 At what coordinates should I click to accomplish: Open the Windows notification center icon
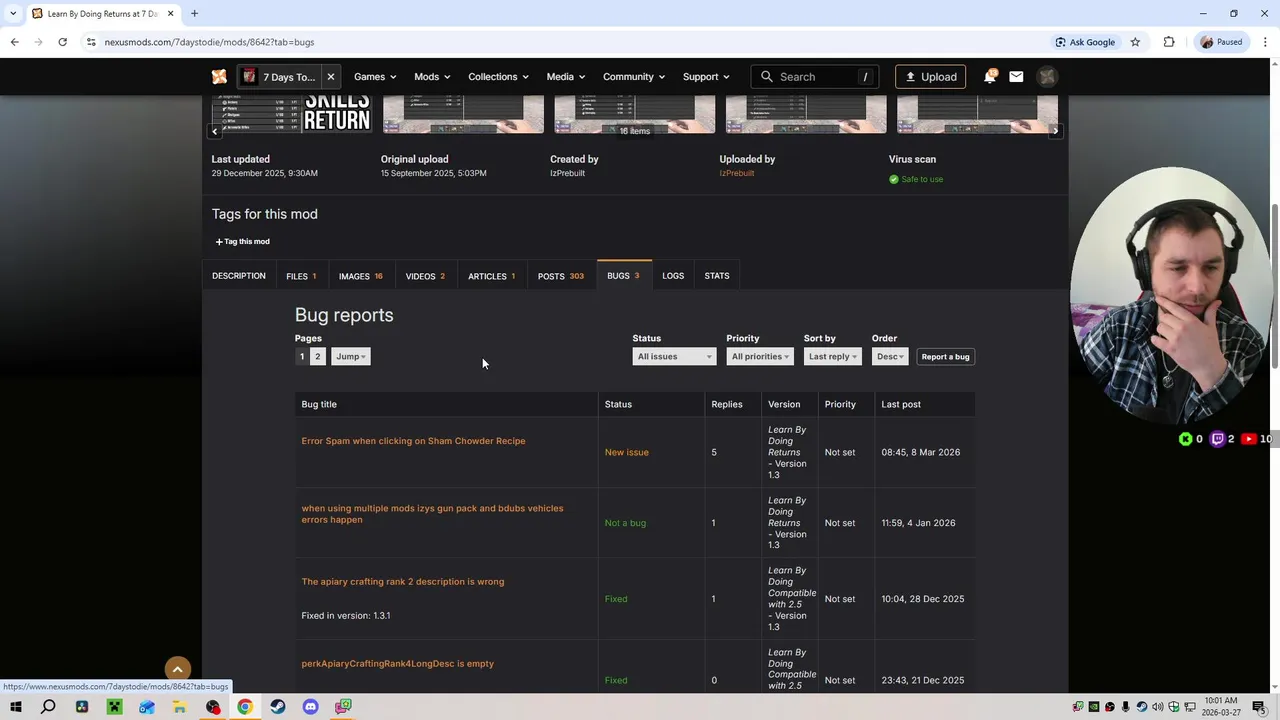[1258, 707]
